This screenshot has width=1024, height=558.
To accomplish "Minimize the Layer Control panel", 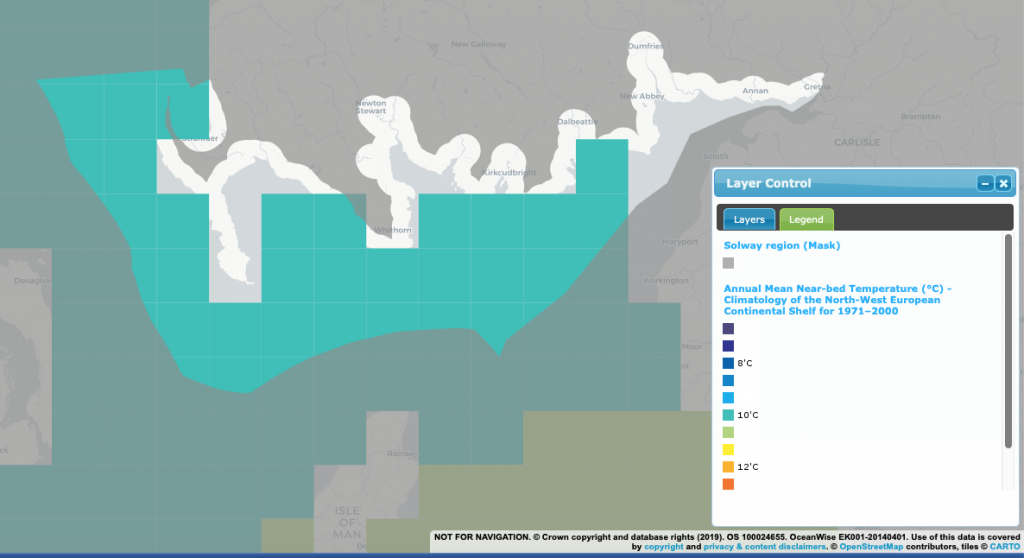I will tap(985, 183).
